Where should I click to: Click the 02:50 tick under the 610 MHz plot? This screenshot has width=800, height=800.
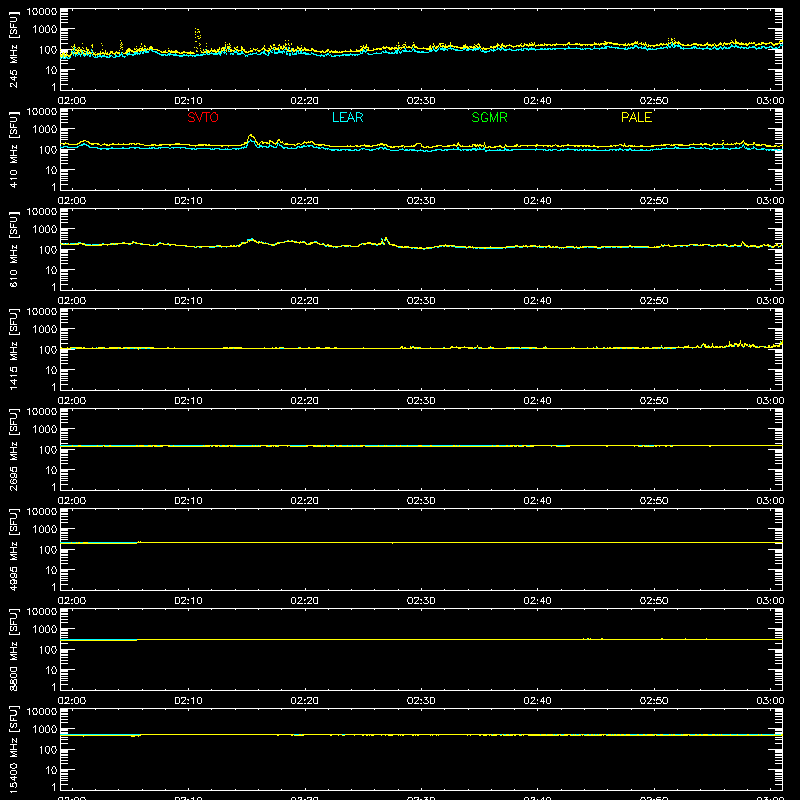[654, 301]
